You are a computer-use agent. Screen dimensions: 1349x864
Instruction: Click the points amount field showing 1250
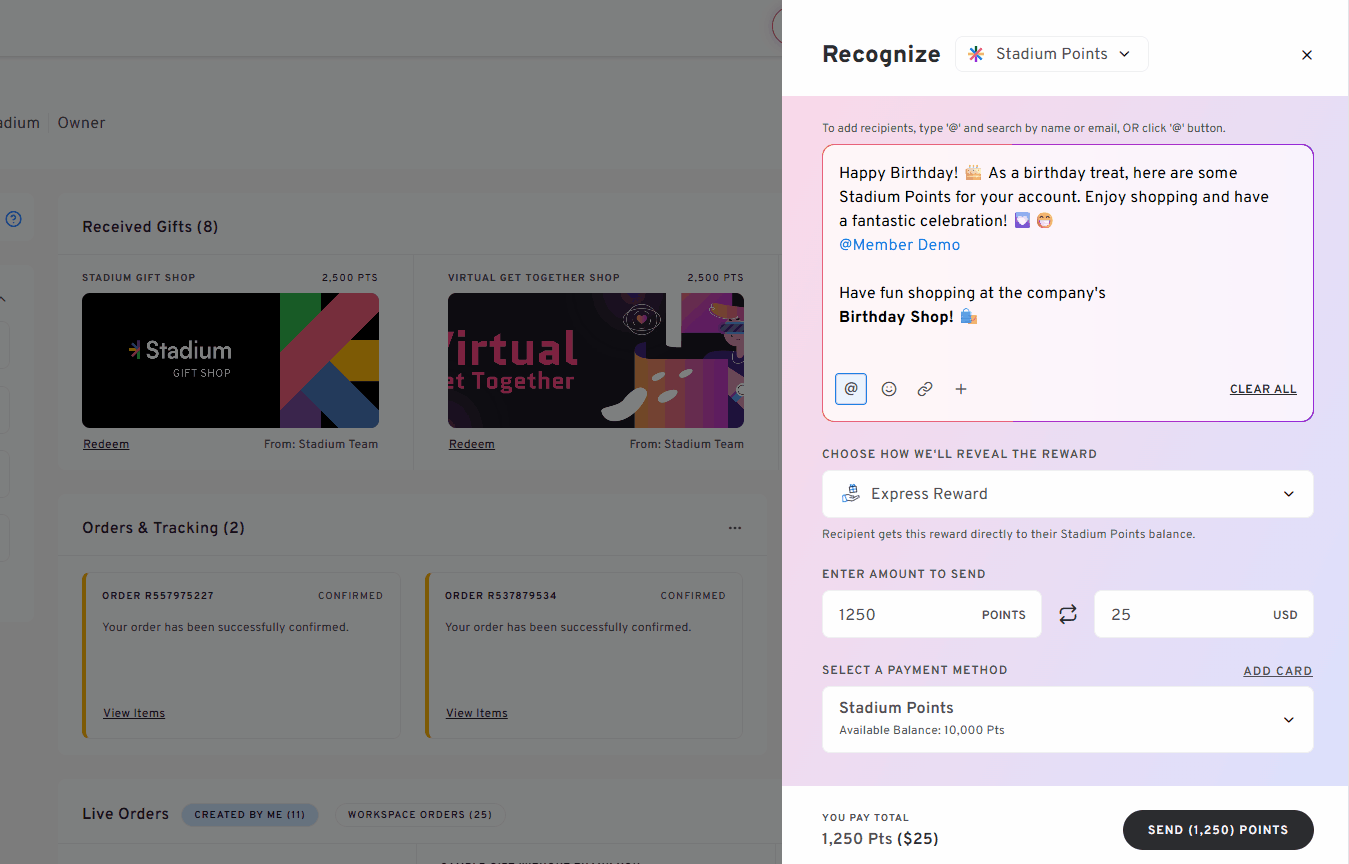pos(932,614)
